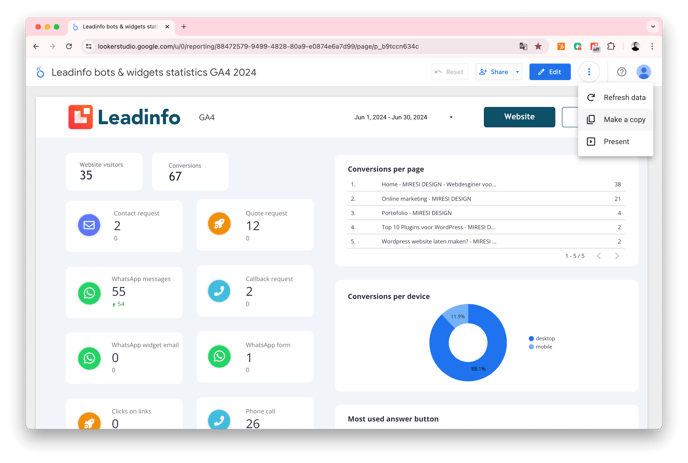Click the Share button
688x463 pixels.
494,72
